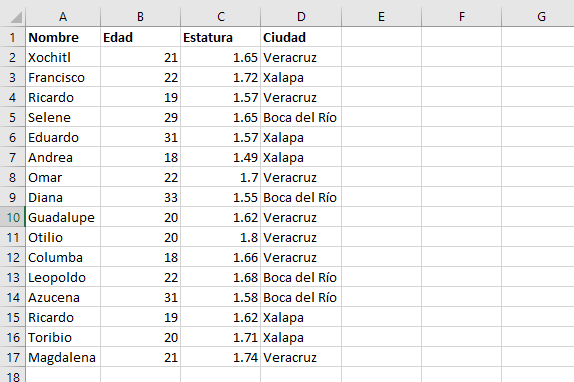Click the Estatura header cell
This screenshot has width=574, height=382.
click(221, 37)
